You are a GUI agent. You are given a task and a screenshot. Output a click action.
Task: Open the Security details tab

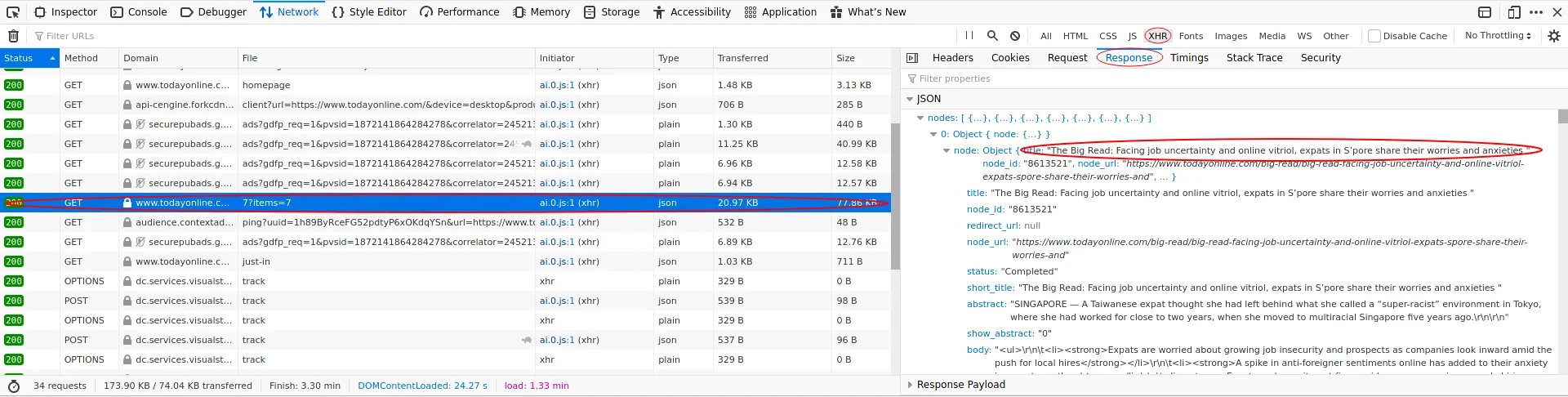point(1321,58)
